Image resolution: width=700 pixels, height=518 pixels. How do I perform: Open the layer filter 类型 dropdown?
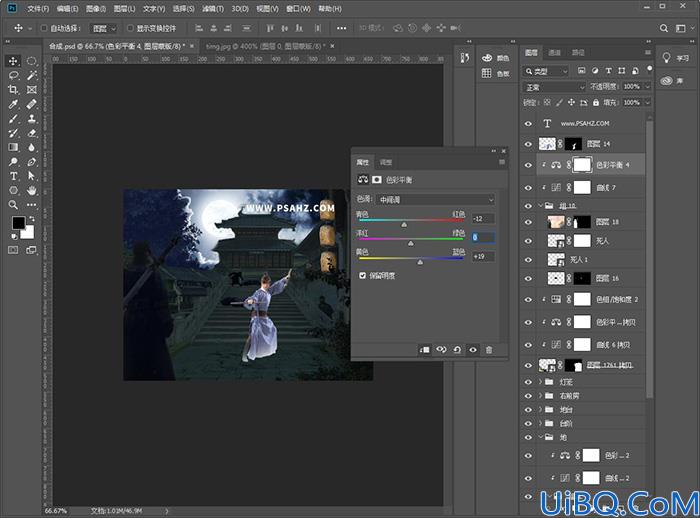point(546,71)
